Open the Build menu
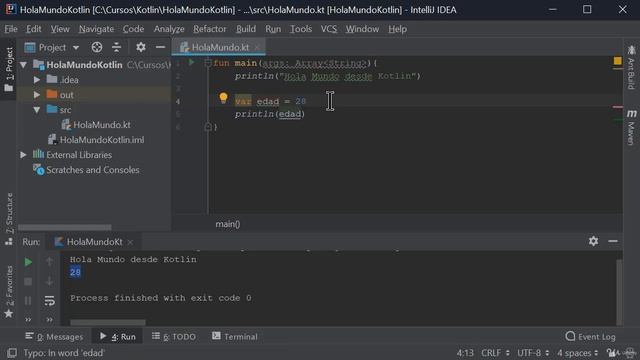Viewport: 640px width, 360px height. click(x=246, y=29)
